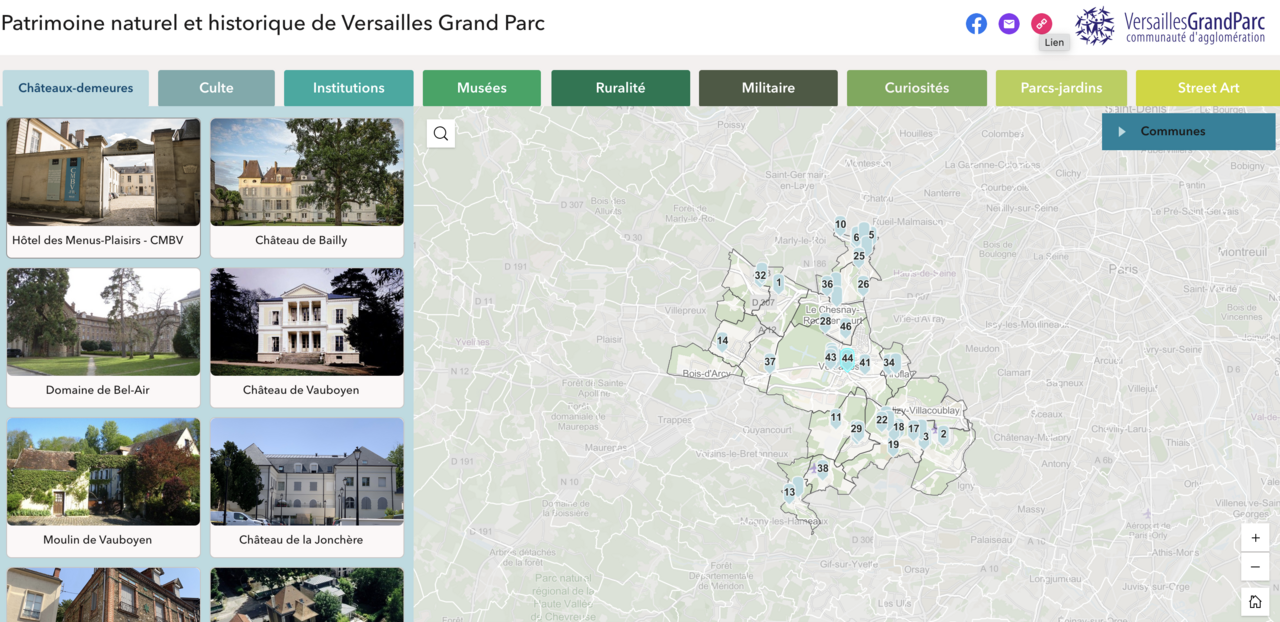
Task: Switch to the Châteaux-demeures tab
Action: [x=76, y=88]
